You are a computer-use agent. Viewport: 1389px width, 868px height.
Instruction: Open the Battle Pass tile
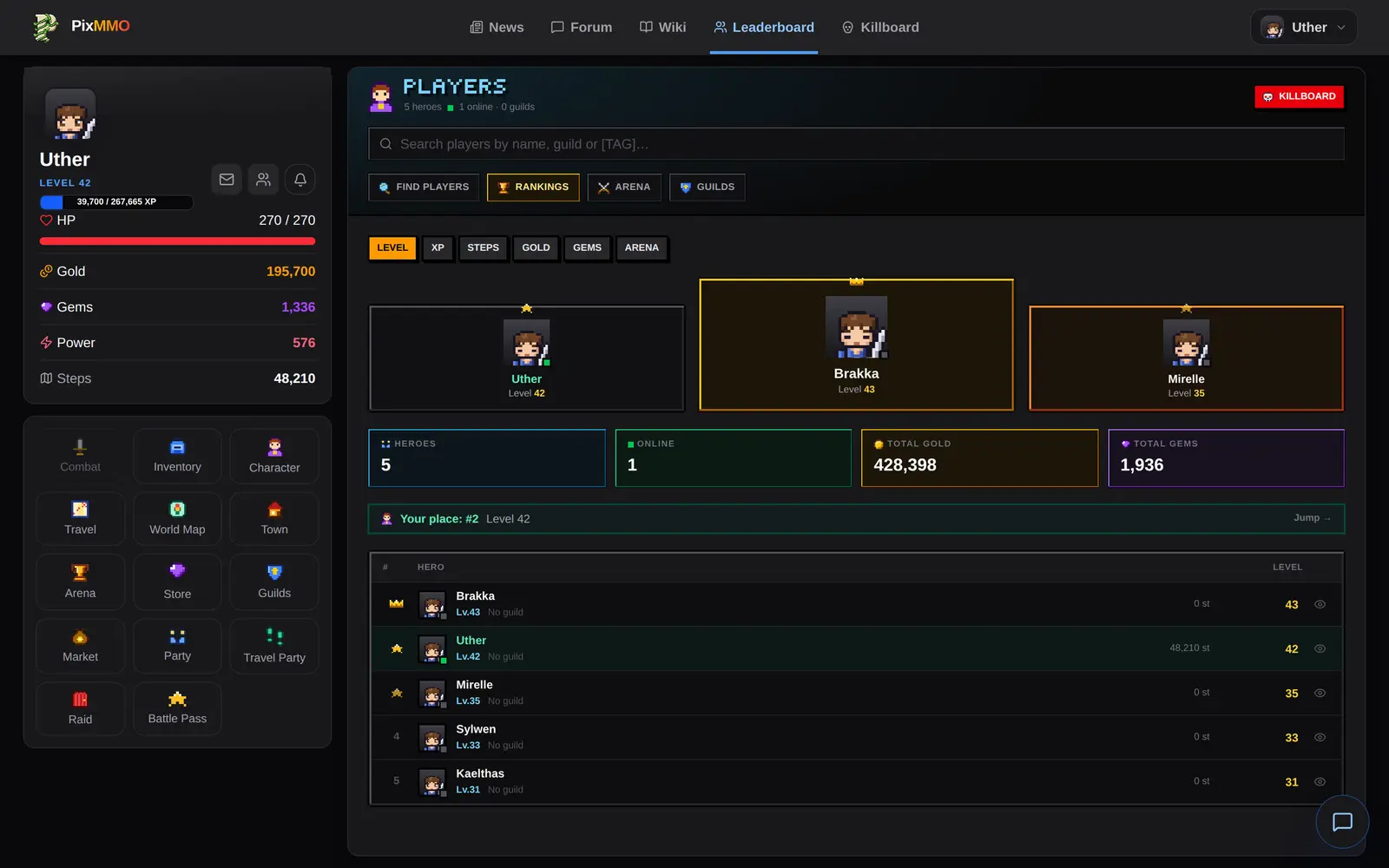(177, 708)
